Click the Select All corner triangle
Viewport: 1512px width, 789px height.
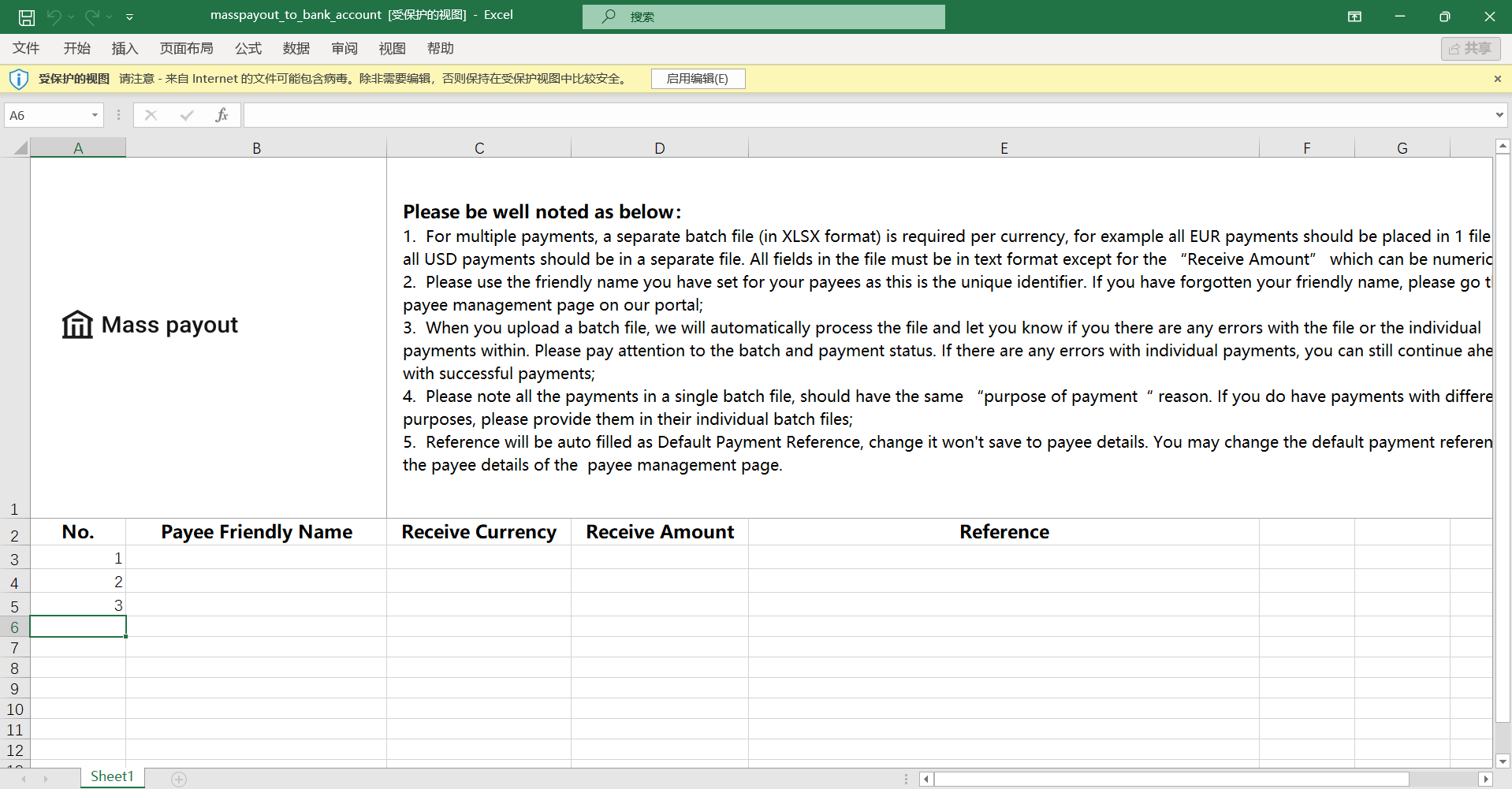pos(20,147)
